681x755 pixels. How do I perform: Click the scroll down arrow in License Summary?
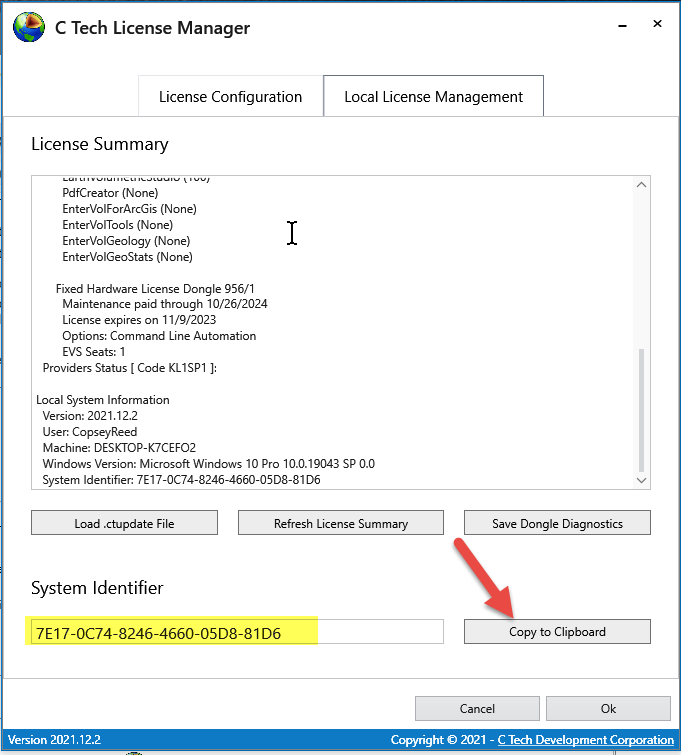(641, 480)
